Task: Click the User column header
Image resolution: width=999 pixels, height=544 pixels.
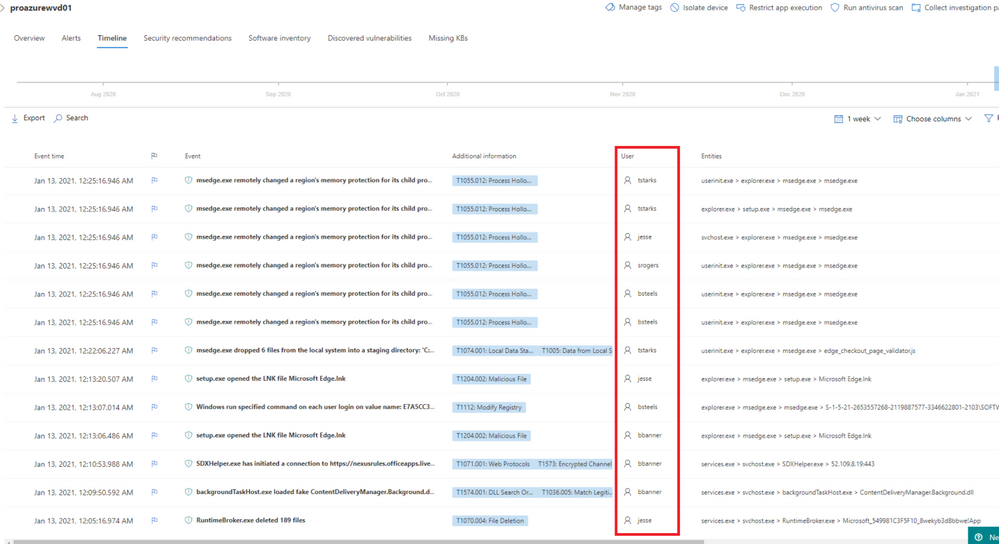Action: (628, 156)
